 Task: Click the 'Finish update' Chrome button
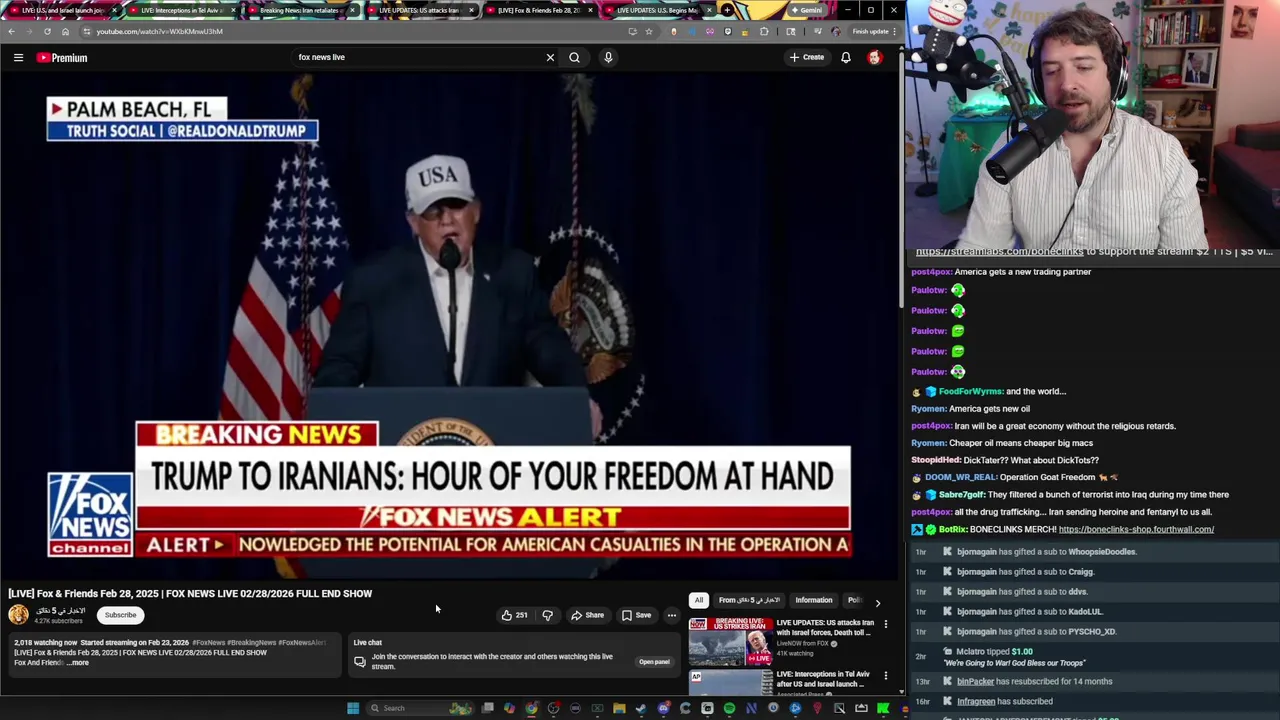pos(875,31)
